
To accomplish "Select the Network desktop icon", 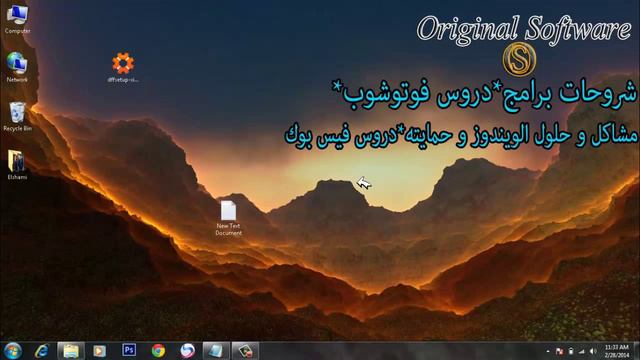I will pos(17,67).
